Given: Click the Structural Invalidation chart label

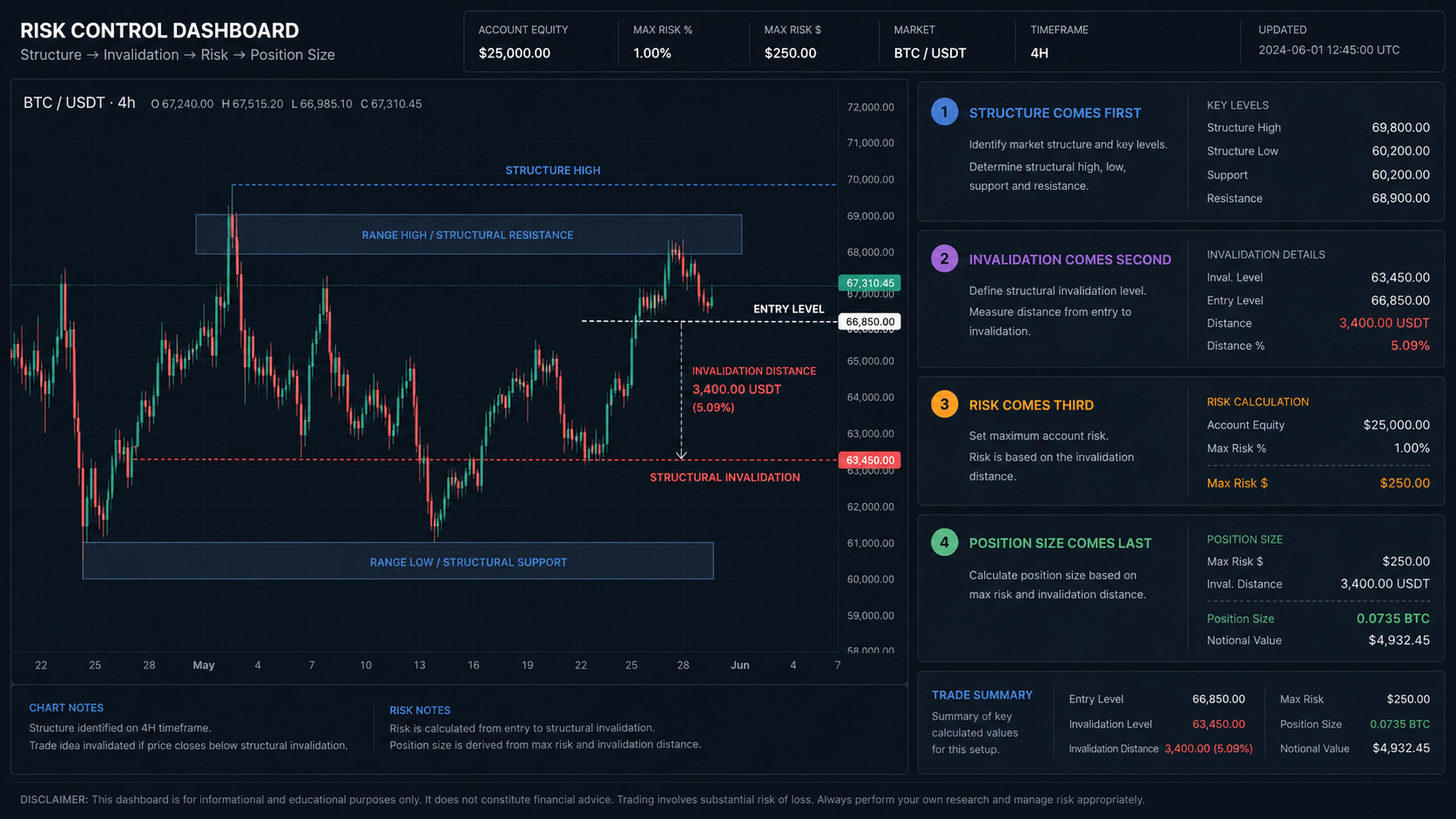Looking at the screenshot, I should [725, 478].
